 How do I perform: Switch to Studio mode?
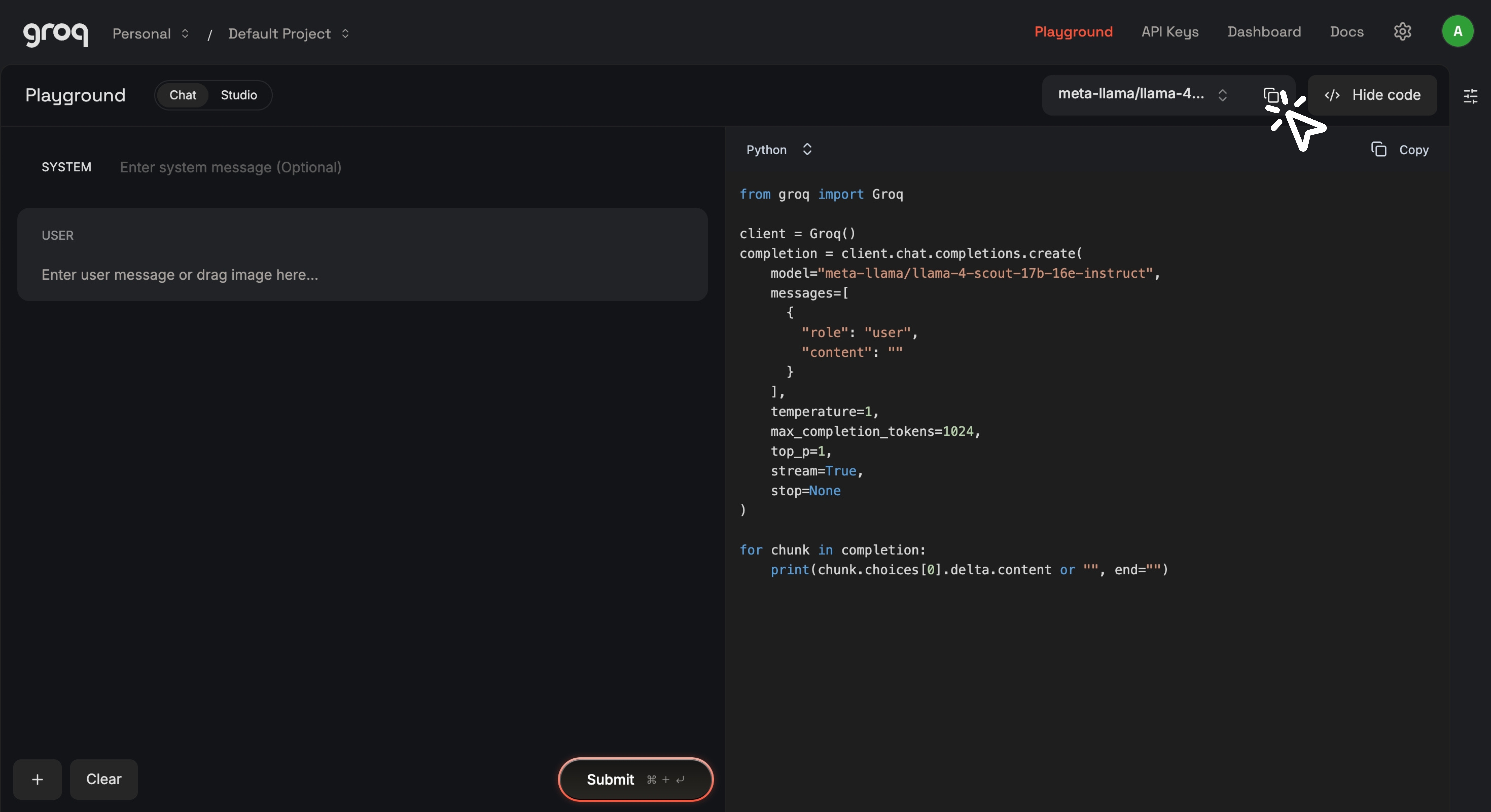coord(239,95)
